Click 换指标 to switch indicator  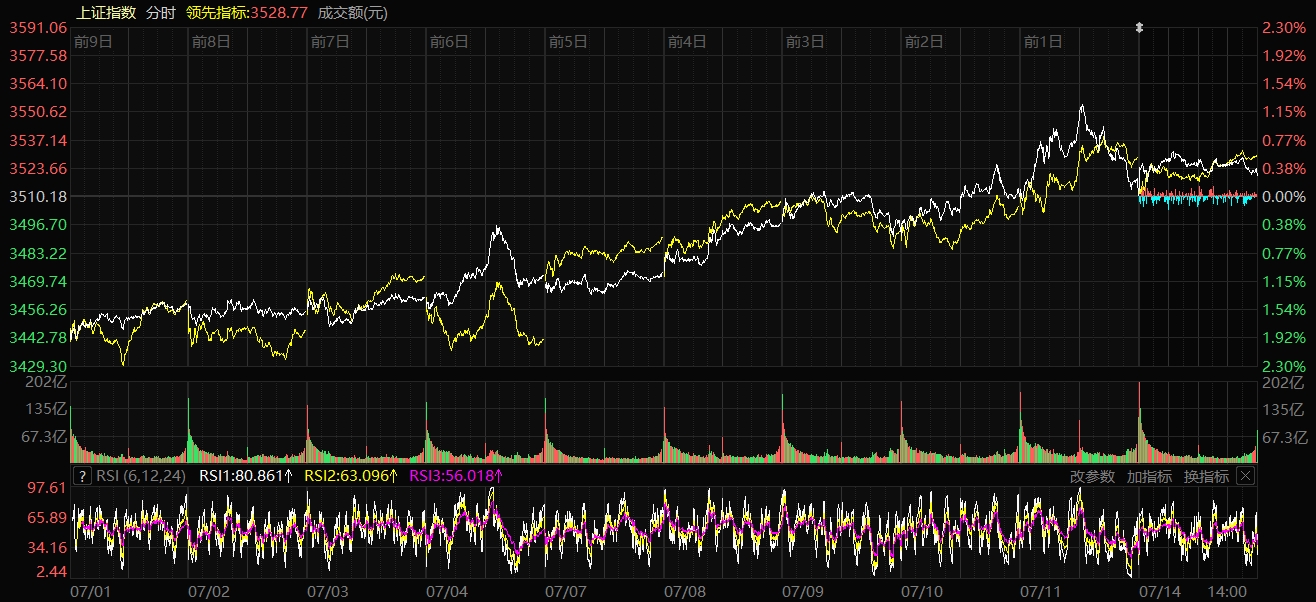(x=1206, y=476)
